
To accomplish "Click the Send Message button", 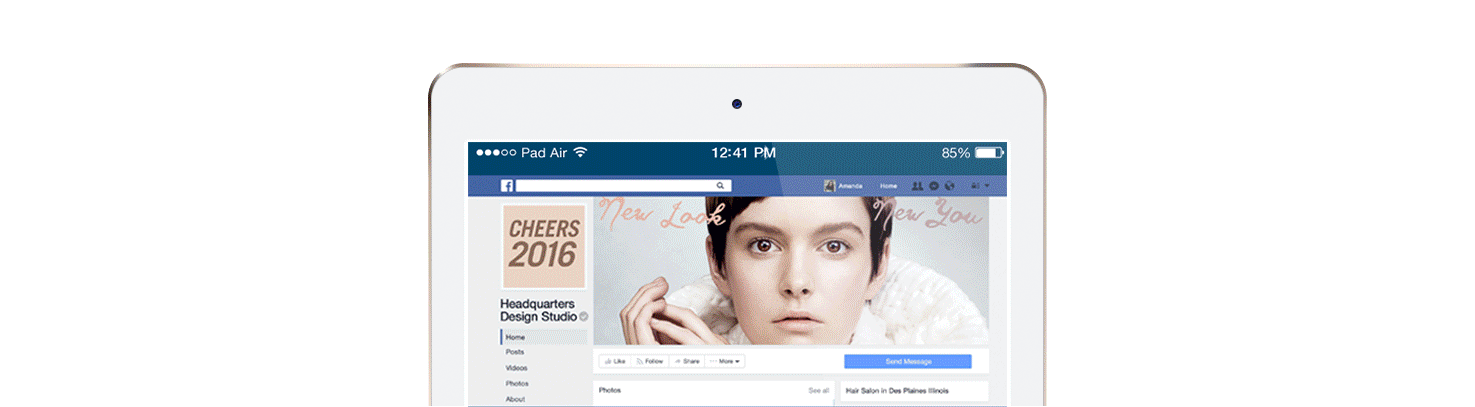I will tap(908, 361).
